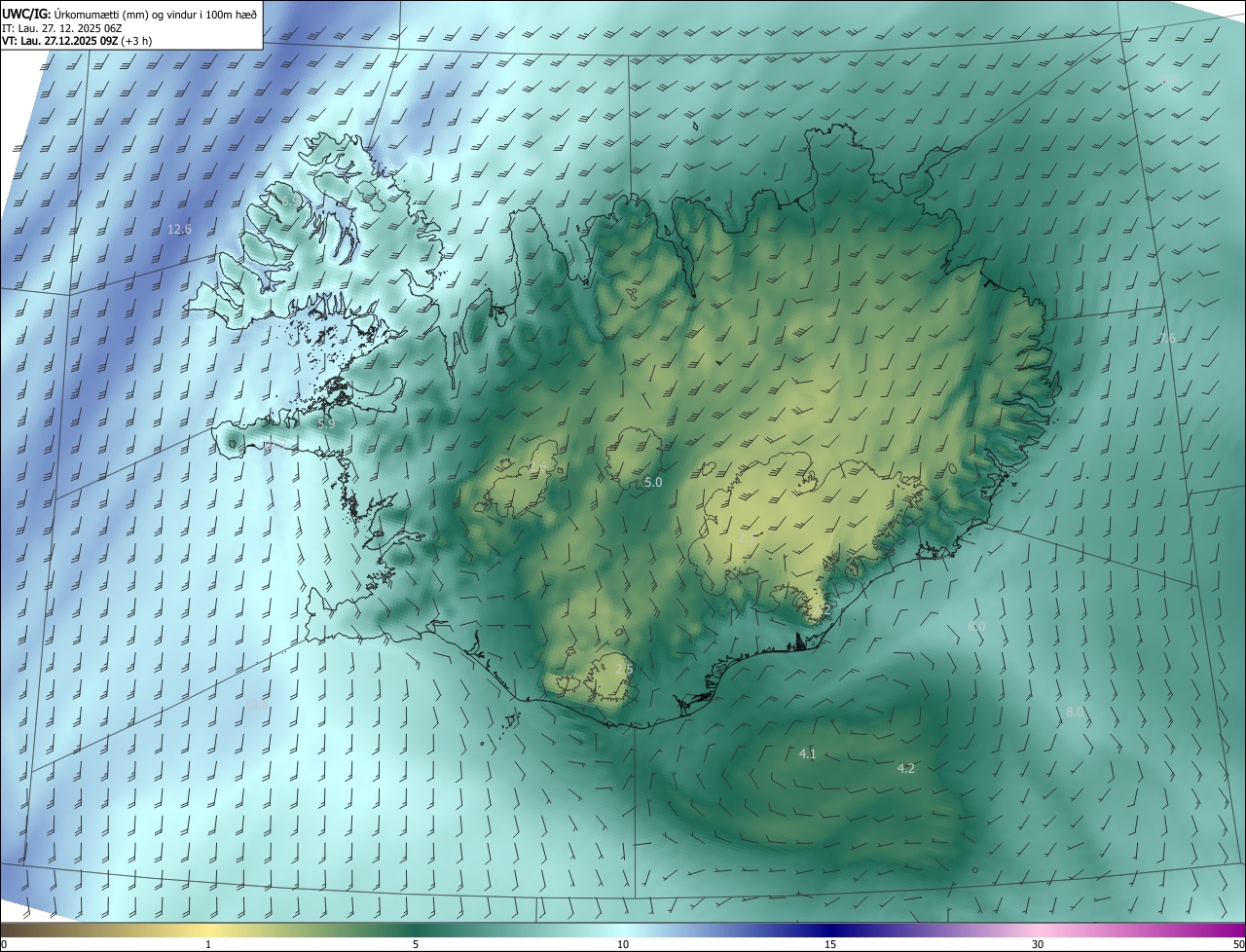Click the "2.1" value label on the map
This screenshot has width=1246, height=952.
(x=748, y=537)
